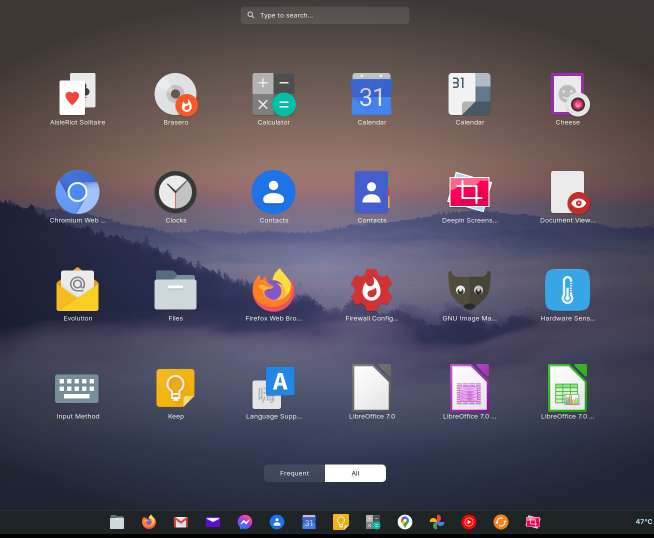Launch Brasero disc burner
This screenshot has width=654, height=538.
click(x=176, y=95)
